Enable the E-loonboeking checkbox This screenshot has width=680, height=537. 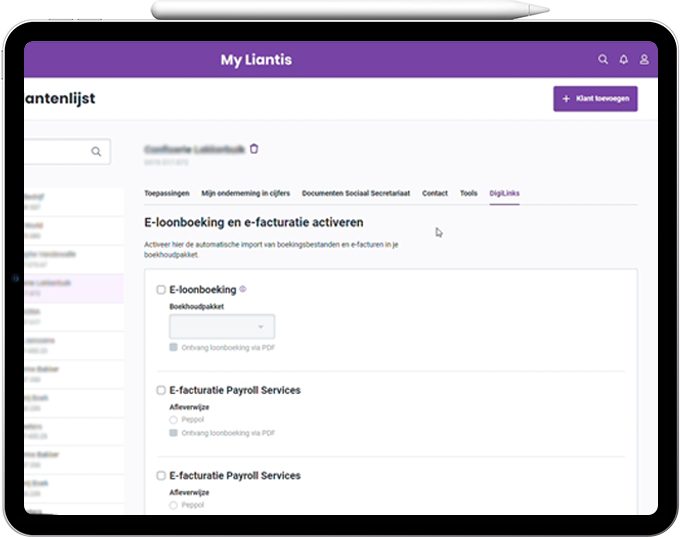coord(161,290)
